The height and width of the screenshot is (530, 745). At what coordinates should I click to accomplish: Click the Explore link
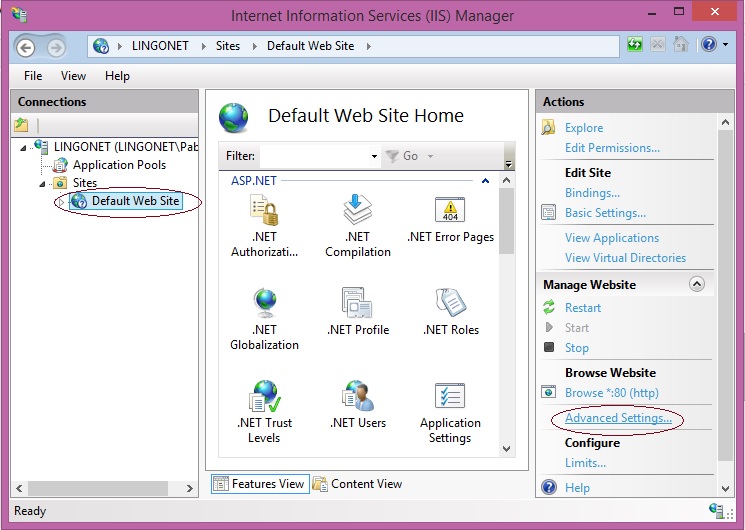coord(584,128)
